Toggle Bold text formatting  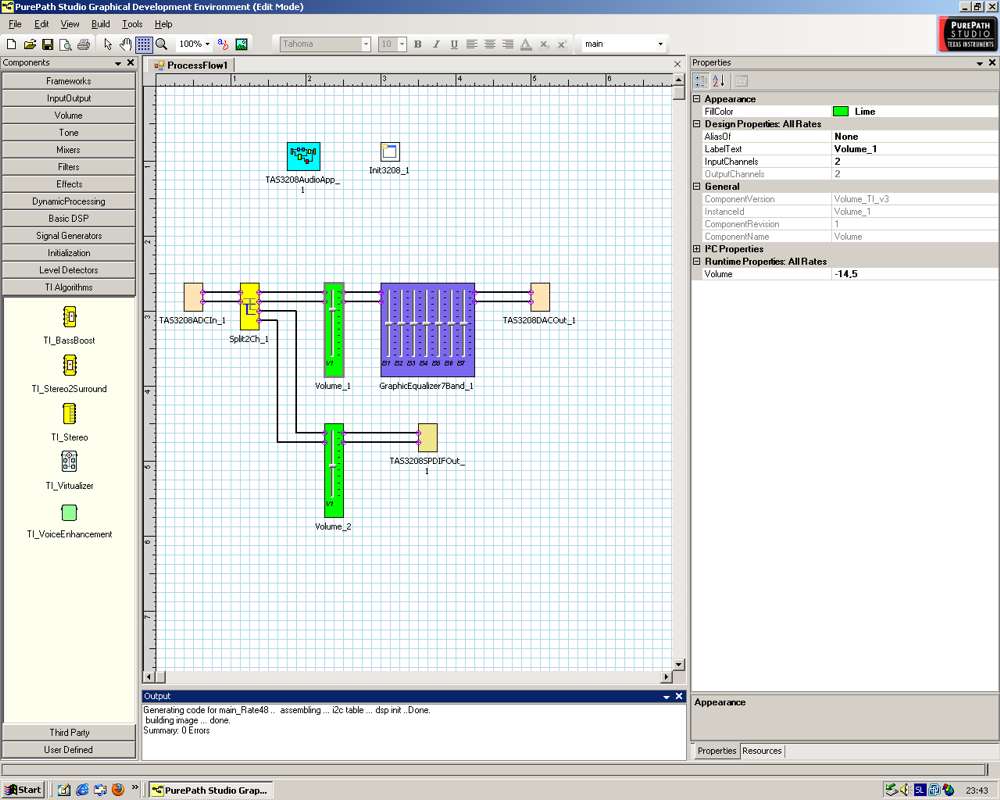click(418, 44)
